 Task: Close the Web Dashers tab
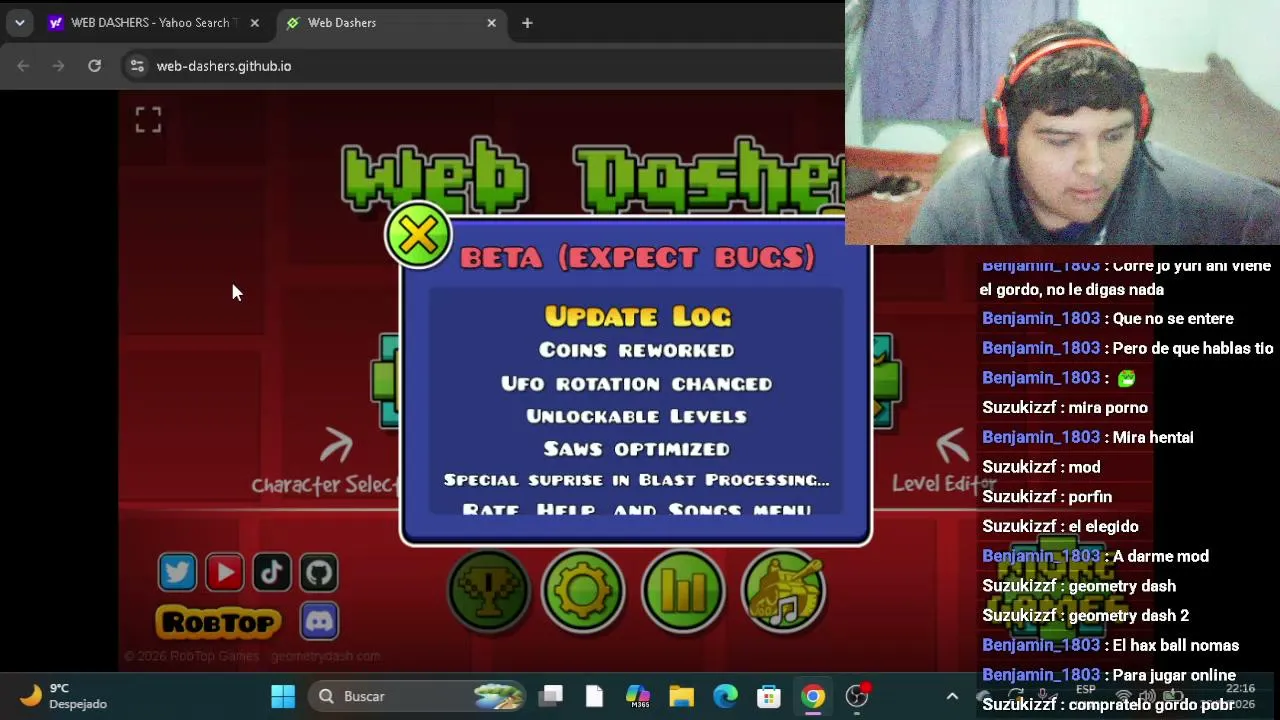pyautogui.click(x=491, y=23)
